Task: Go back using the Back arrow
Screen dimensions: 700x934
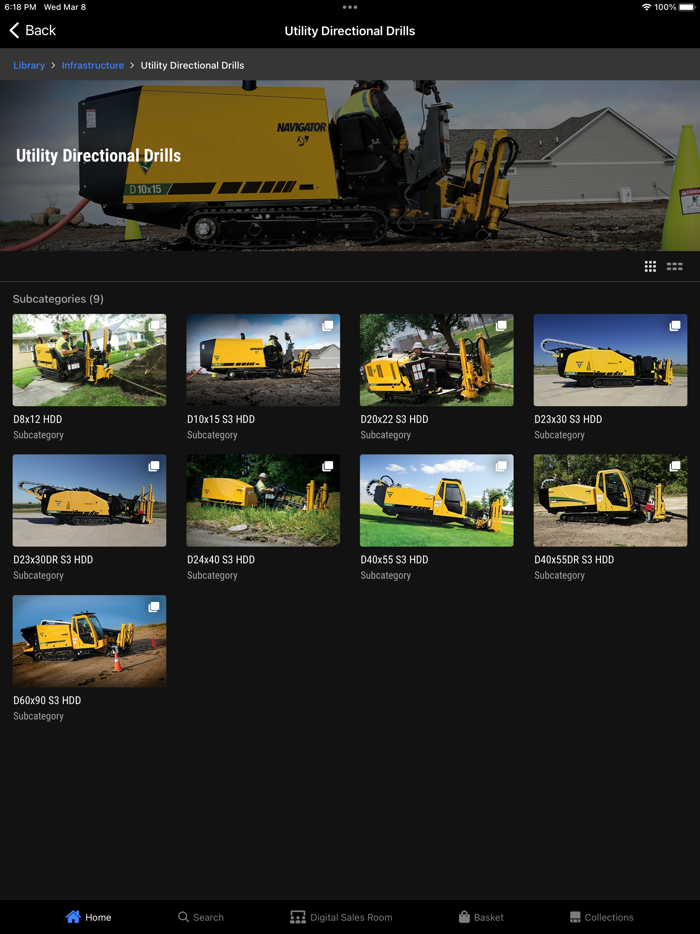Action: [32, 30]
